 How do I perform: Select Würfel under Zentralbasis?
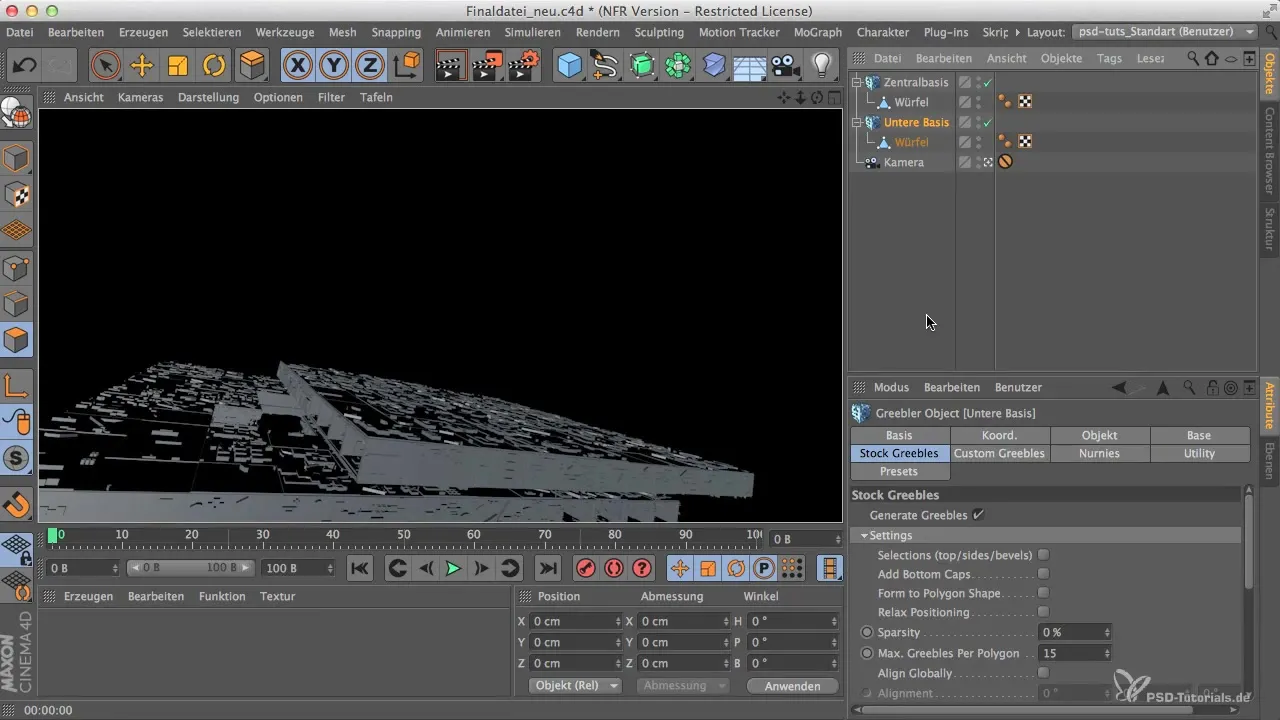[x=911, y=102]
